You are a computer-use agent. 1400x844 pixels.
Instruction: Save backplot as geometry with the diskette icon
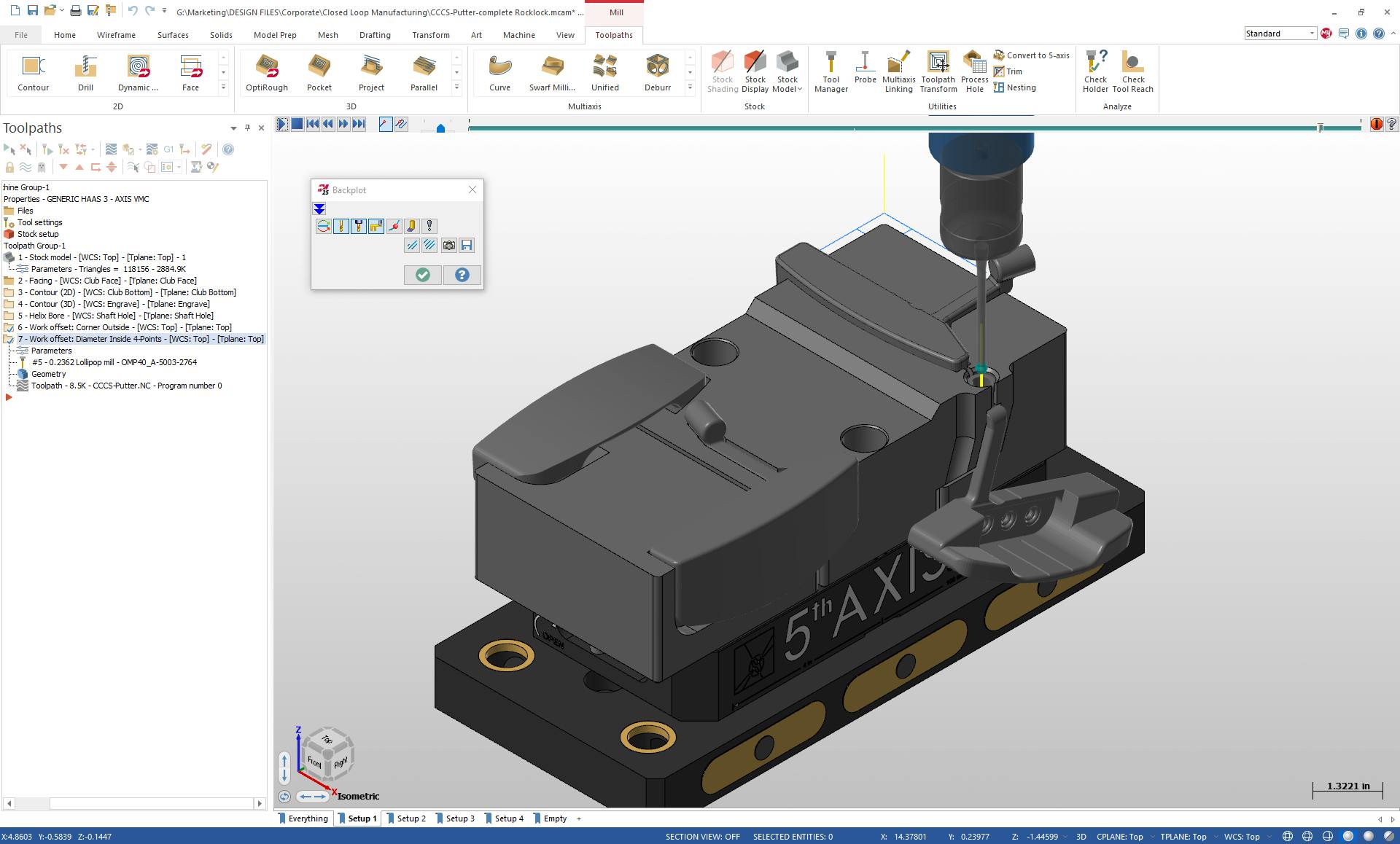click(x=467, y=245)
